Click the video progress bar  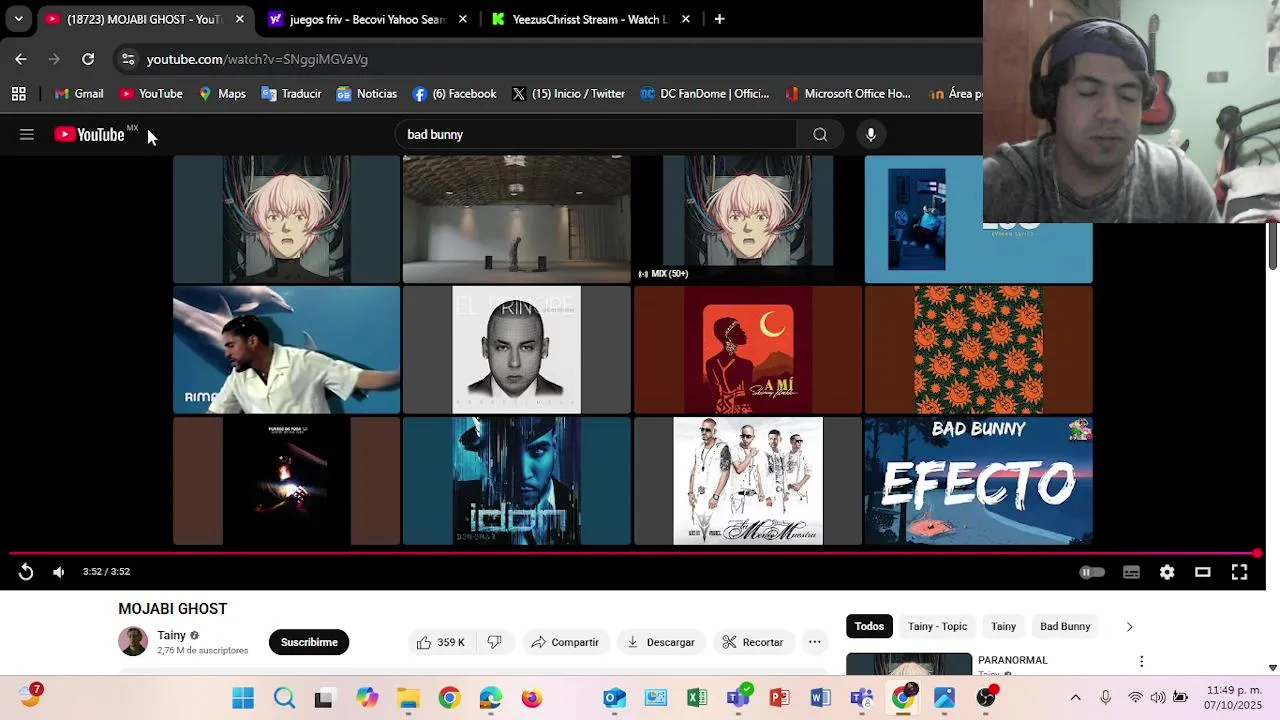click(634, 553)
